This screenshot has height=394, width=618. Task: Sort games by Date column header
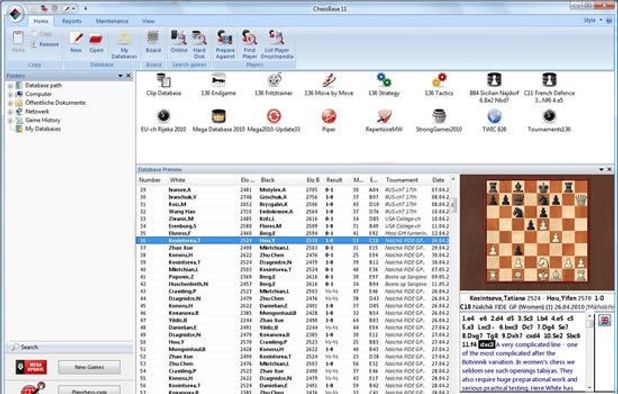[x=439, y=180]
